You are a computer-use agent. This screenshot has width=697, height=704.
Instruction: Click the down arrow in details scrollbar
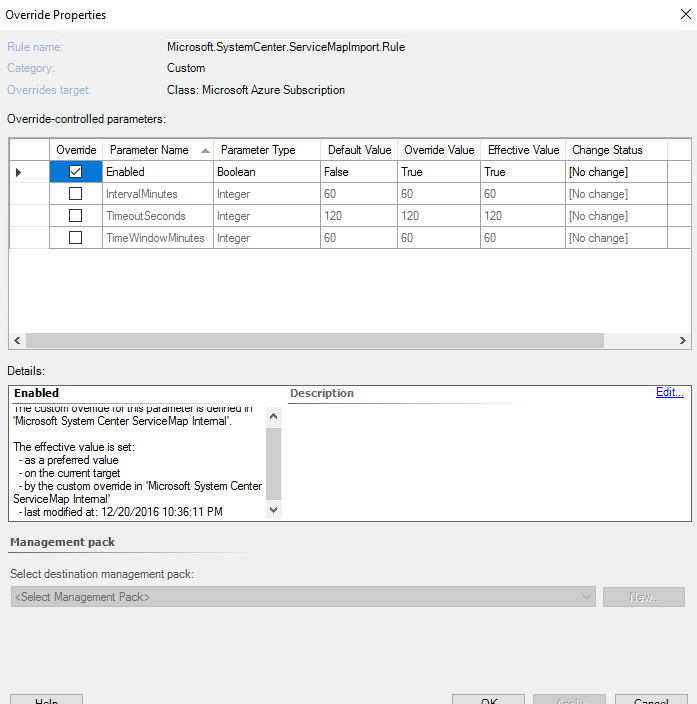point(274,510)
